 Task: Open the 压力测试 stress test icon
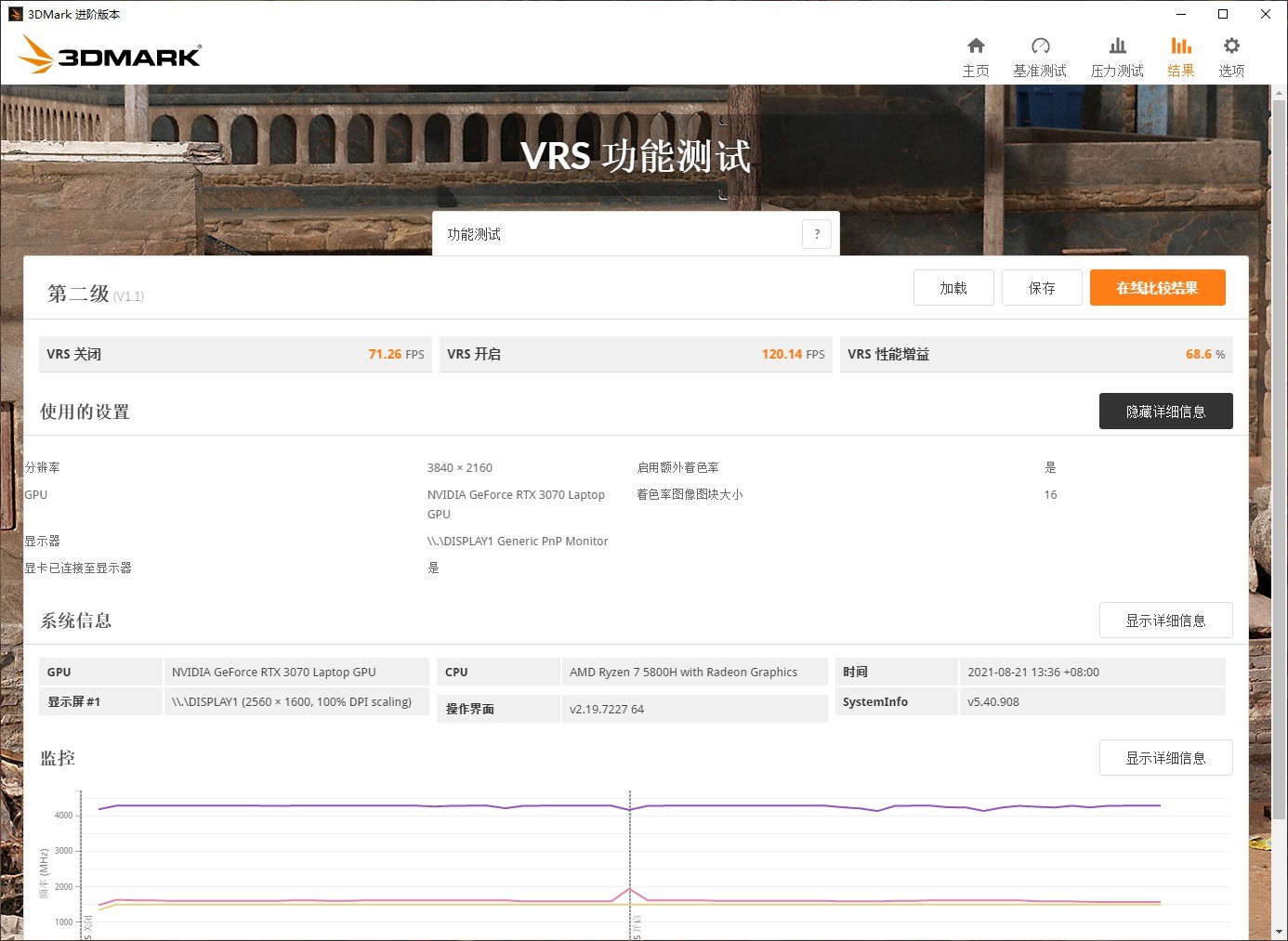click(1117, 46)
